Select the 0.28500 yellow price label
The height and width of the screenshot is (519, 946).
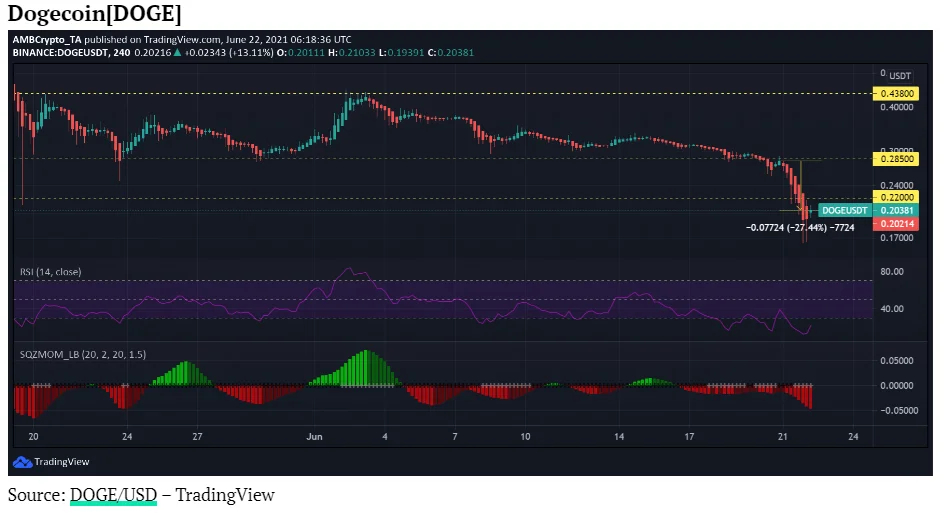tap(896, 159)
